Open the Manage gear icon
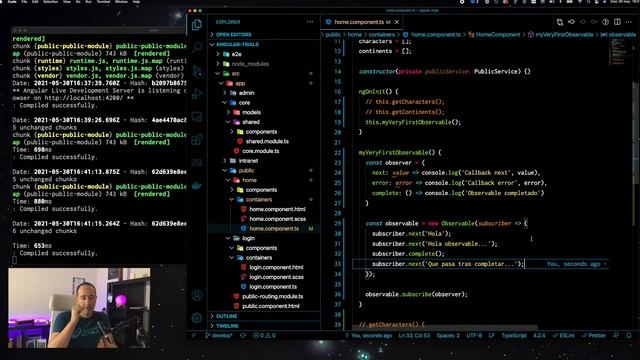Screen dimensions: 640x360 197,318
